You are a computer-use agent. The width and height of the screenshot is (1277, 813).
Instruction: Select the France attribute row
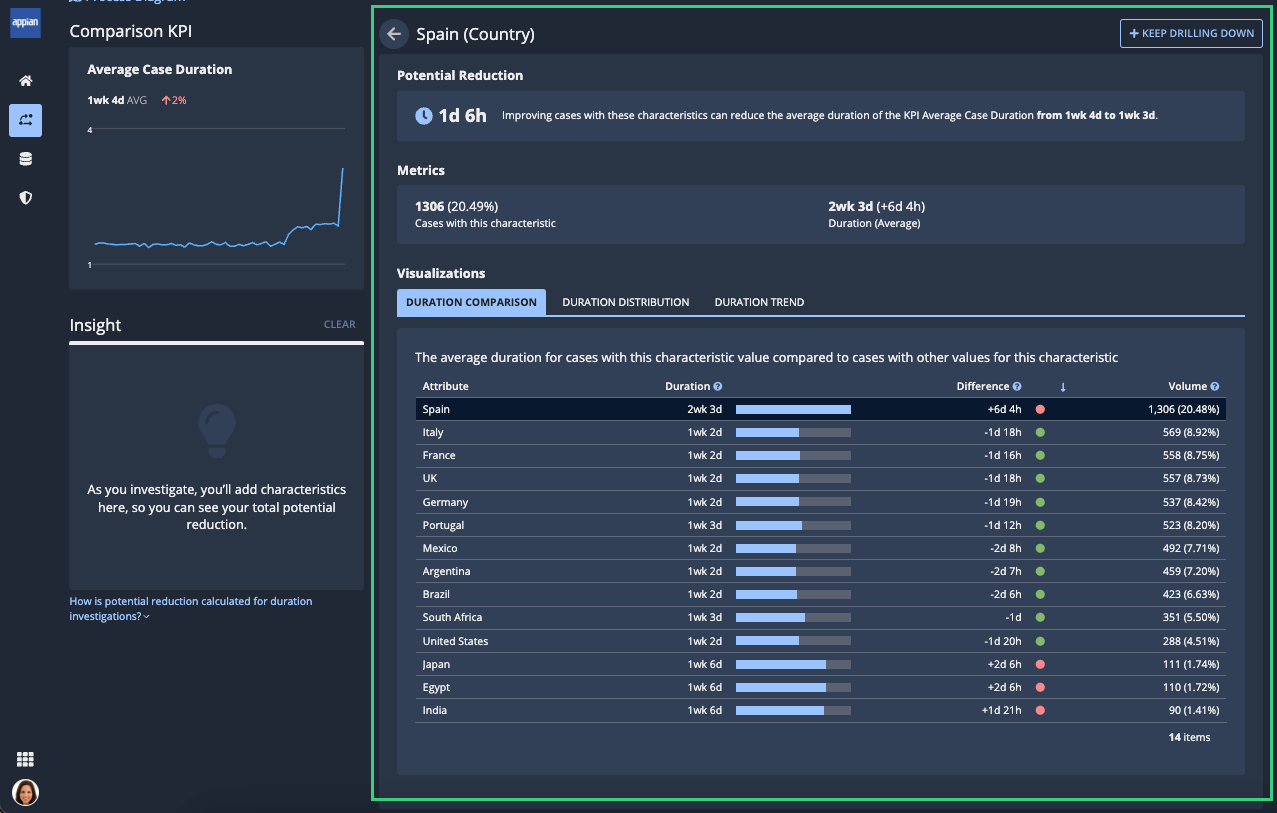(821, 455)
